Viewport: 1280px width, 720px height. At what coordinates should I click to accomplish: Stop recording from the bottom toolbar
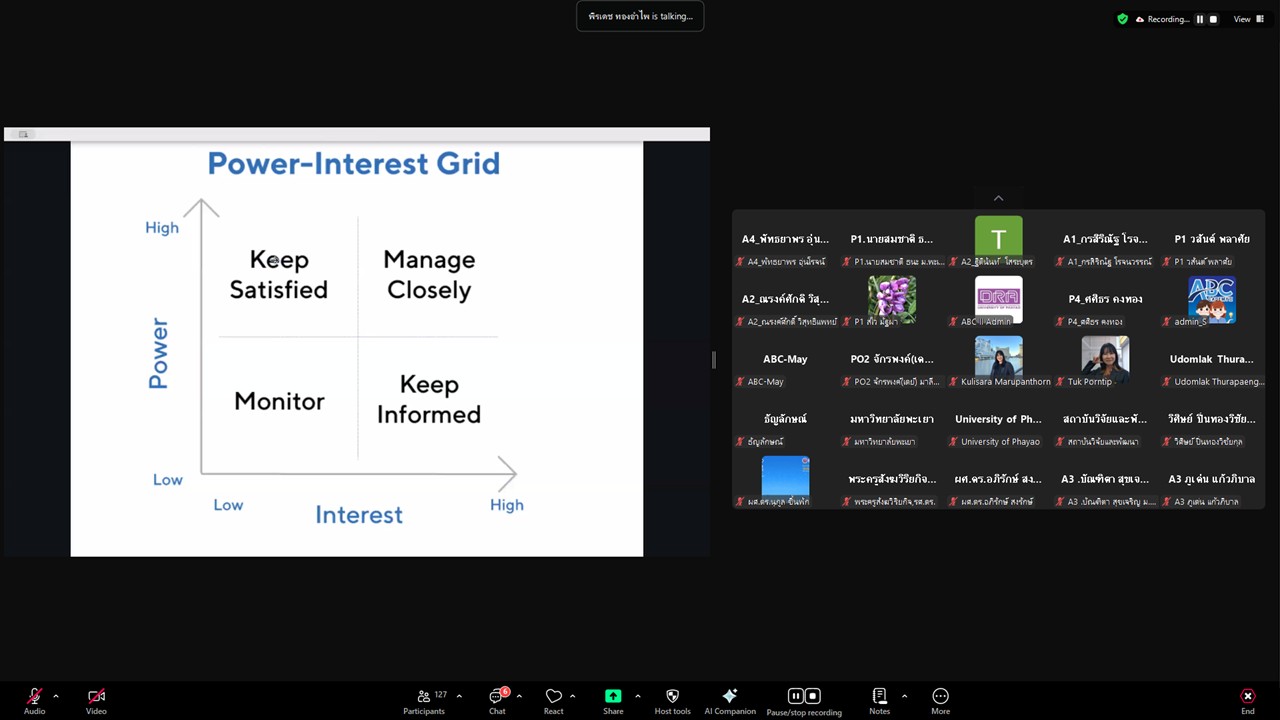point(813,696)
